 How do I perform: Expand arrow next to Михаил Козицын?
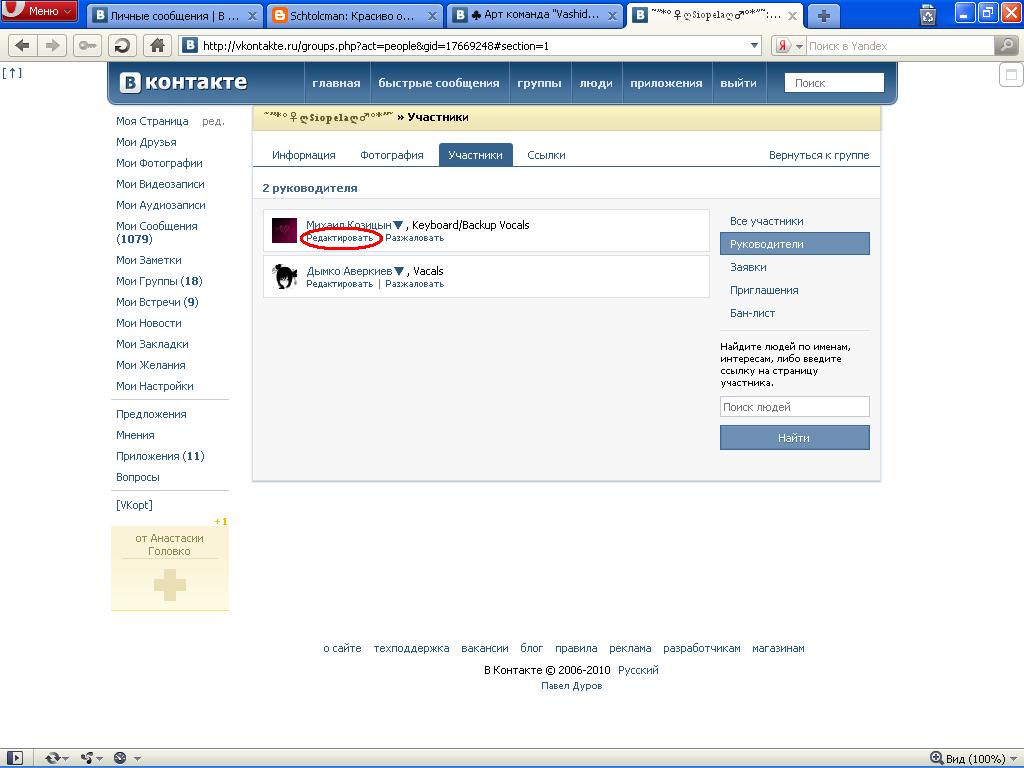[x=398, y=225]
